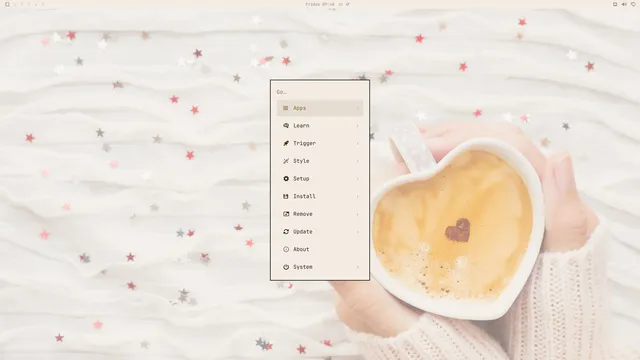Expand the Setup submenu chevron

click(358, 179)
